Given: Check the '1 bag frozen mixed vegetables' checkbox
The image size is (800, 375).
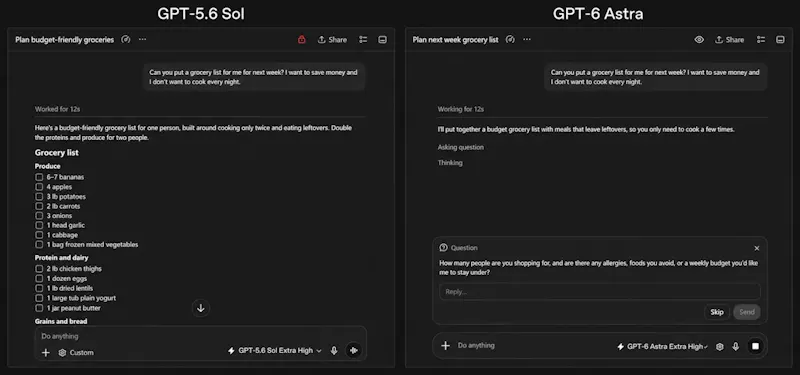Looking at the screenshot, I should (x=39, y=245).
